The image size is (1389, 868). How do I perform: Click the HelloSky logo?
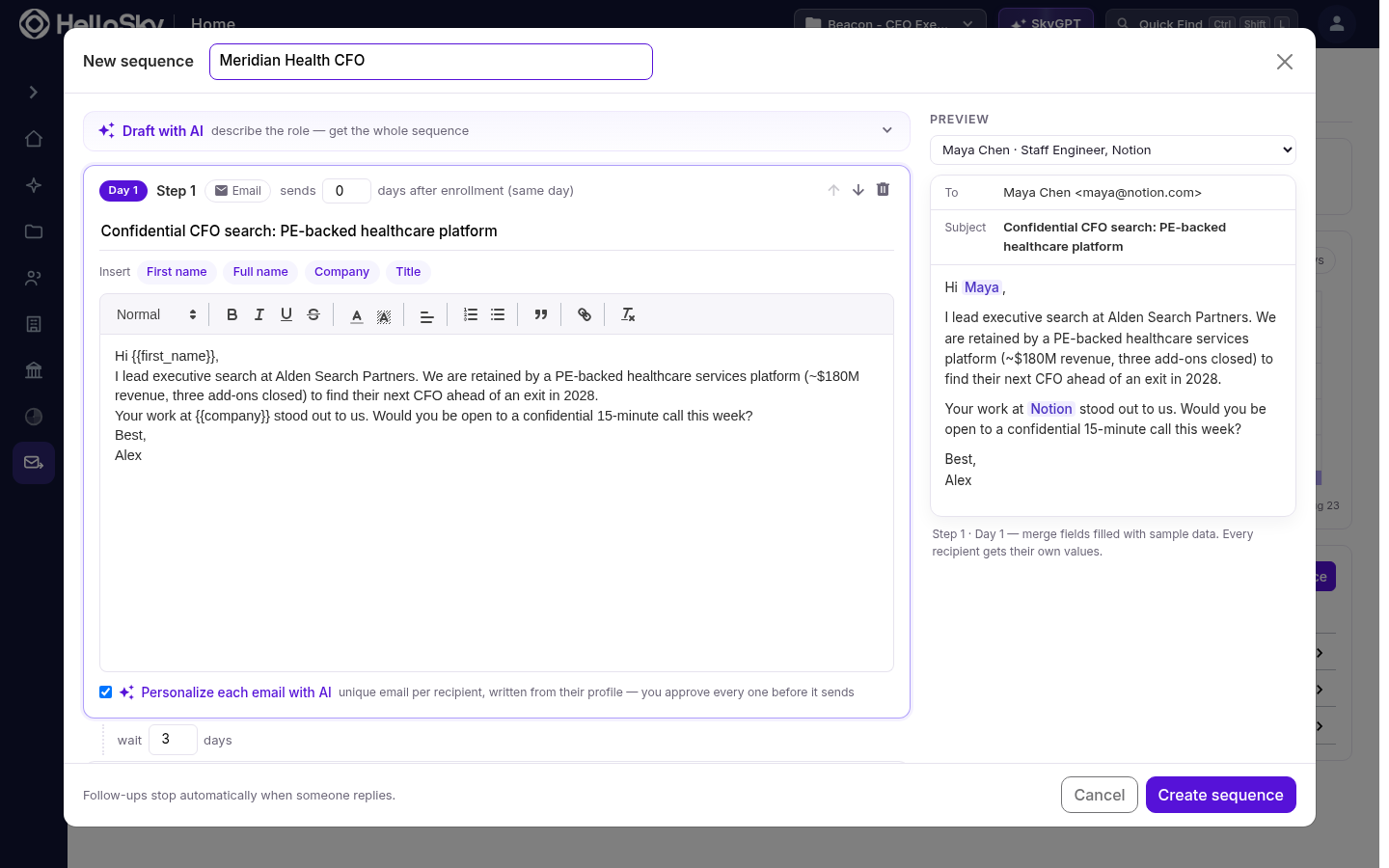click(92, 23)
